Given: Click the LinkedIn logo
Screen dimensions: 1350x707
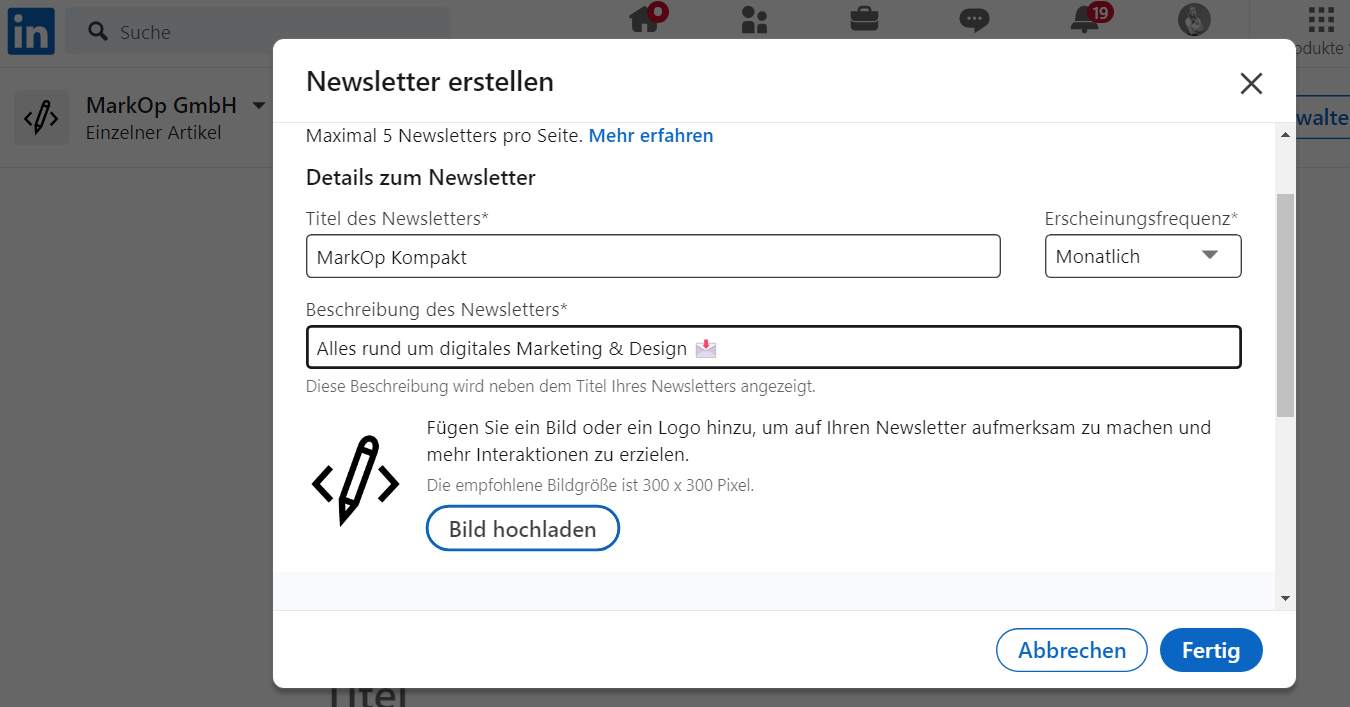Looking at the screenshot, I should (31, 31).
